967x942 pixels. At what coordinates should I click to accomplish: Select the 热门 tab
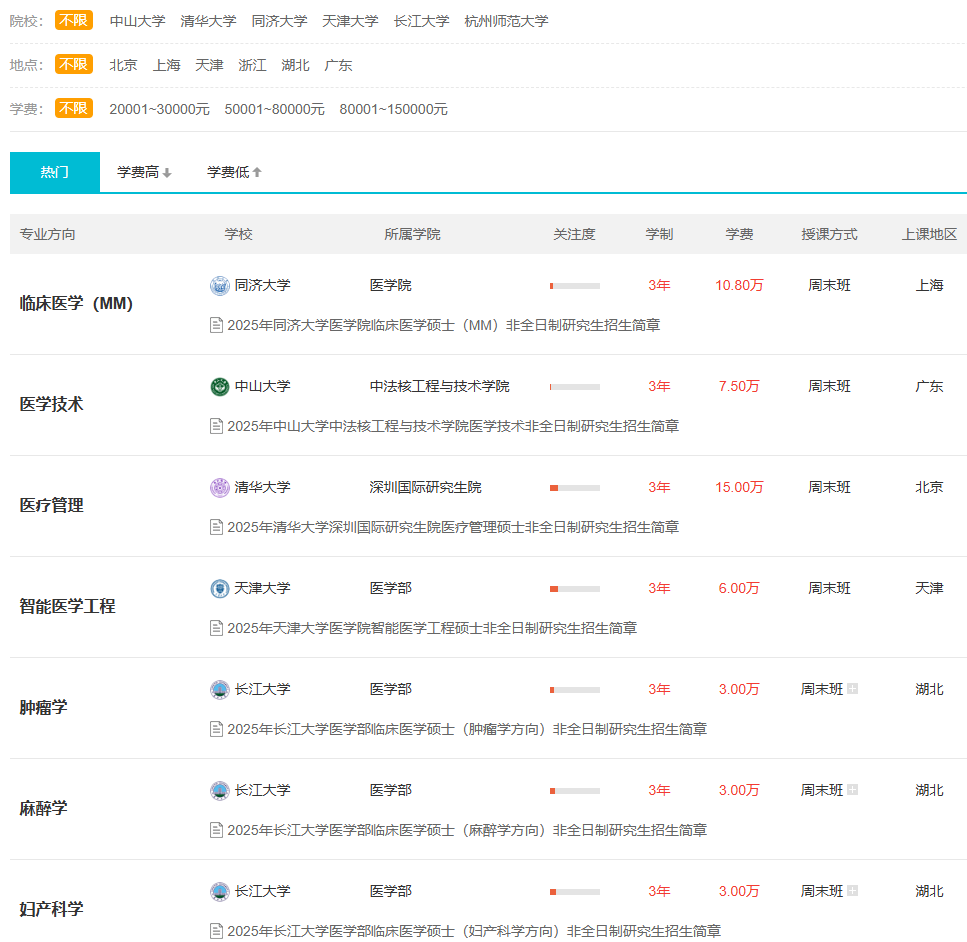point(55,172)
